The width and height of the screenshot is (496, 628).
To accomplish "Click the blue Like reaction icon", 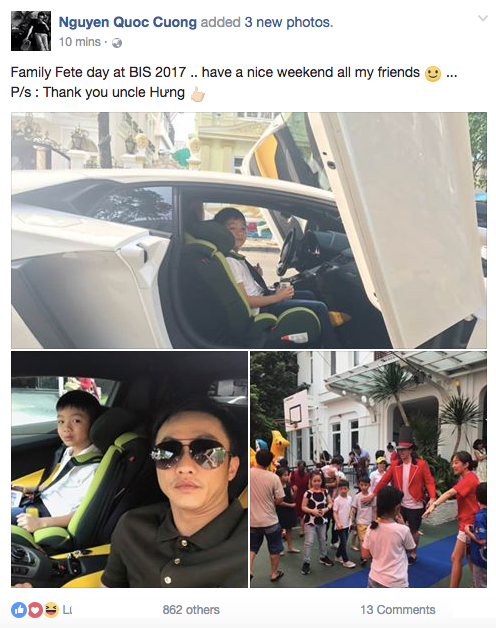I will 19,610.
